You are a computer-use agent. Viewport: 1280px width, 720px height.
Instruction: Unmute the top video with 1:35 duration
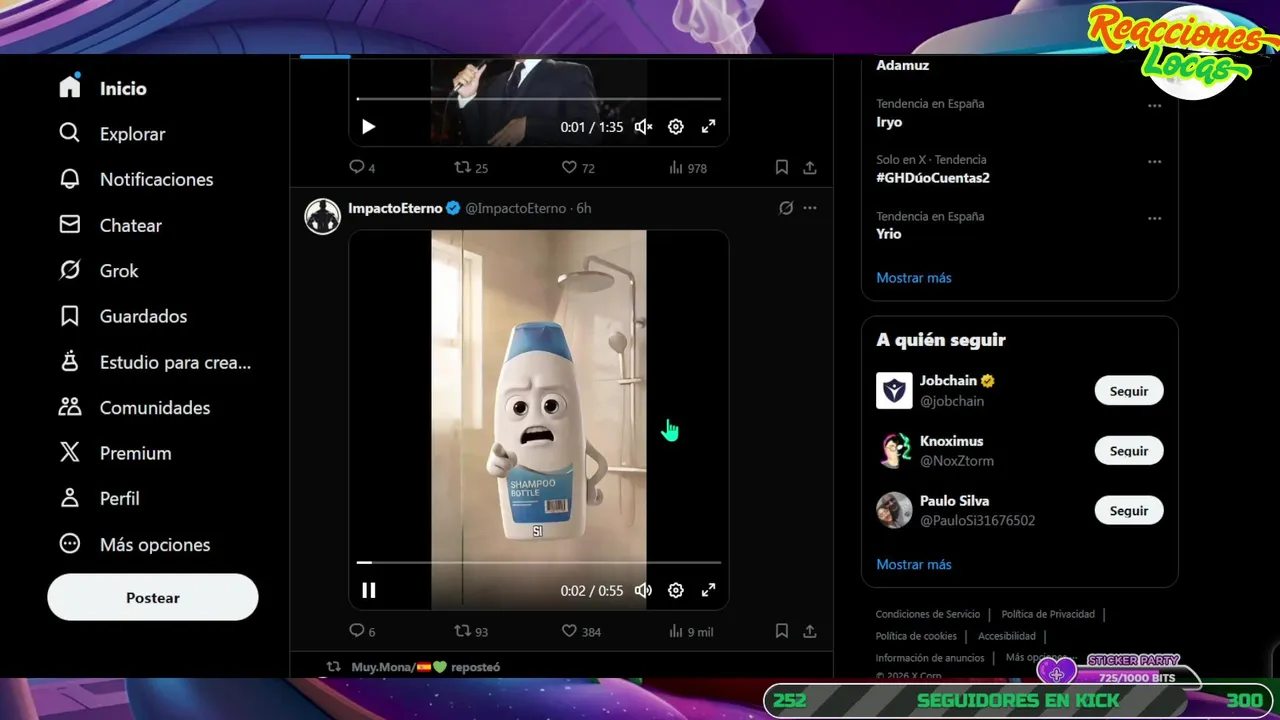(x=644, y=127)
